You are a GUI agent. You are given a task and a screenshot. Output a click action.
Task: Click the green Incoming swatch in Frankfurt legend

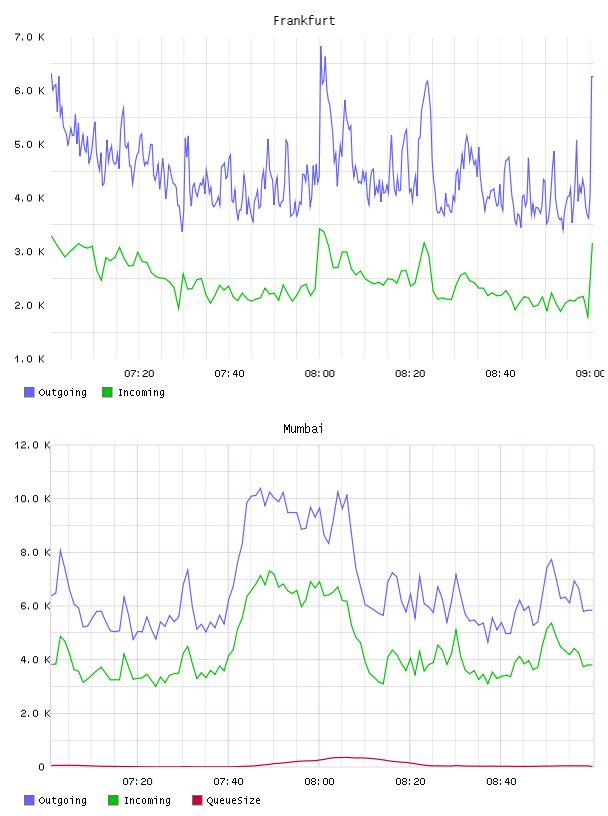107,392
